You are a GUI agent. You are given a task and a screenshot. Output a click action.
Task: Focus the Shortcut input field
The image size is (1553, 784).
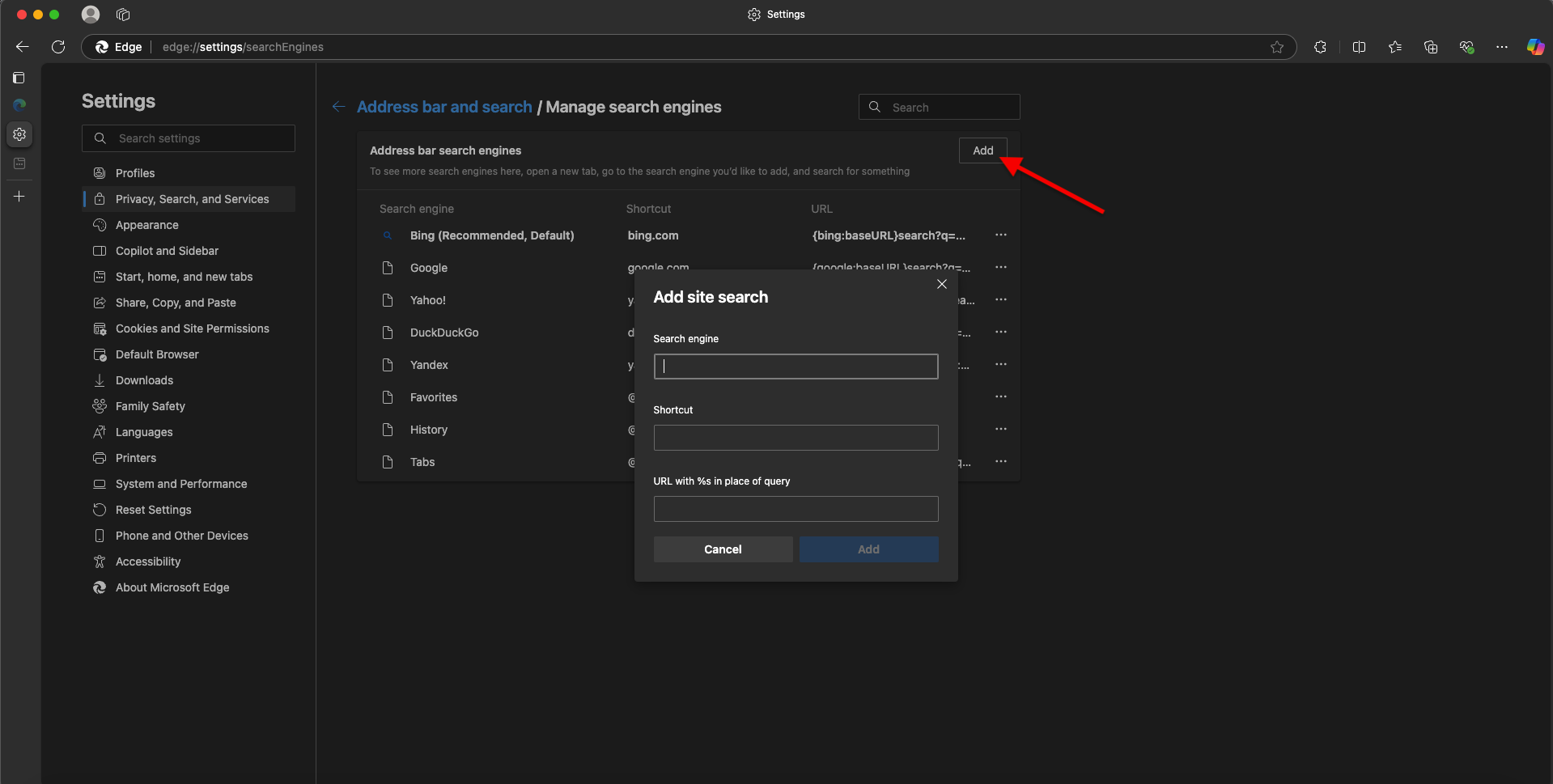coord(796,438)
